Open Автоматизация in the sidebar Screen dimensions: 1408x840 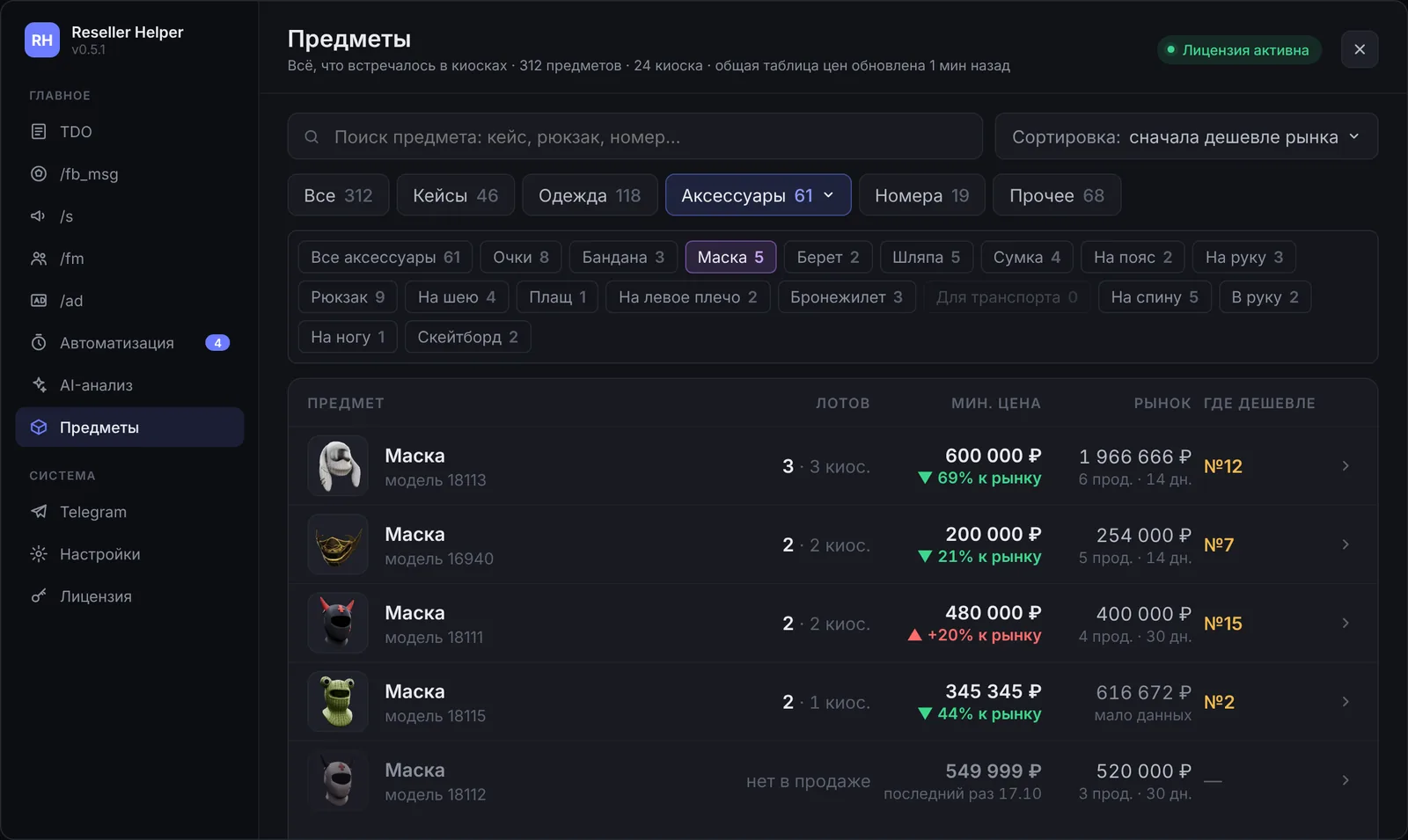coord(129,343)
